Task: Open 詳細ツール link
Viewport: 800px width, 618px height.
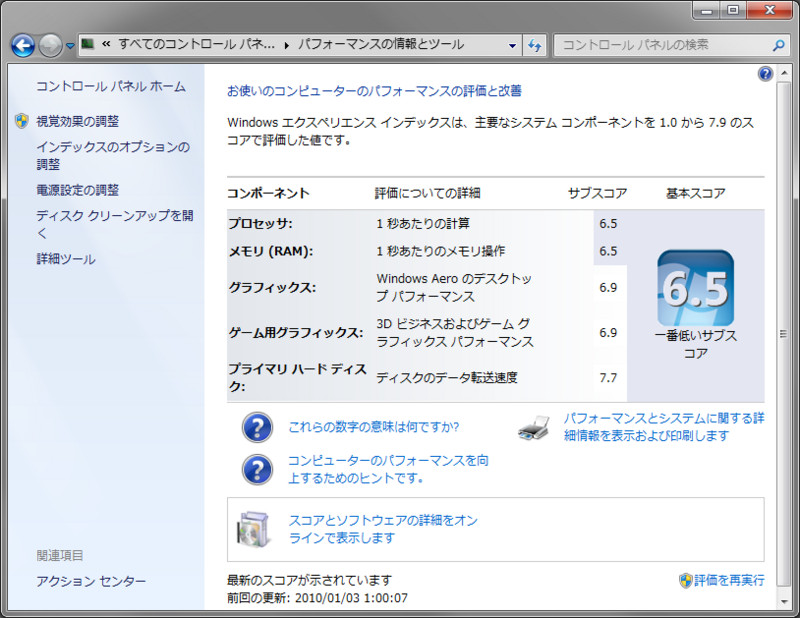Action: click(x=66, y=259)
